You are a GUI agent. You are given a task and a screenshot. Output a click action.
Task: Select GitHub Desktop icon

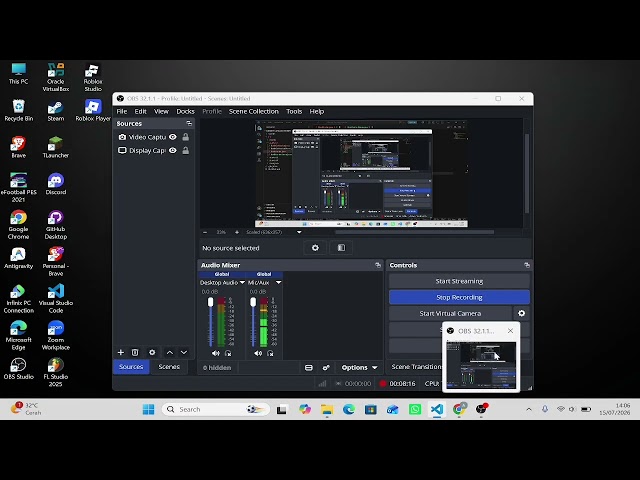pyautogui.click(x=56, y=224)
